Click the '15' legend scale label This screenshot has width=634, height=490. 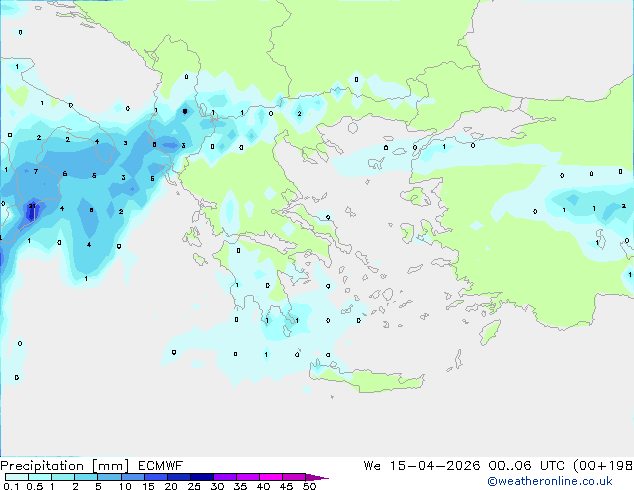[x=148, y=486]
